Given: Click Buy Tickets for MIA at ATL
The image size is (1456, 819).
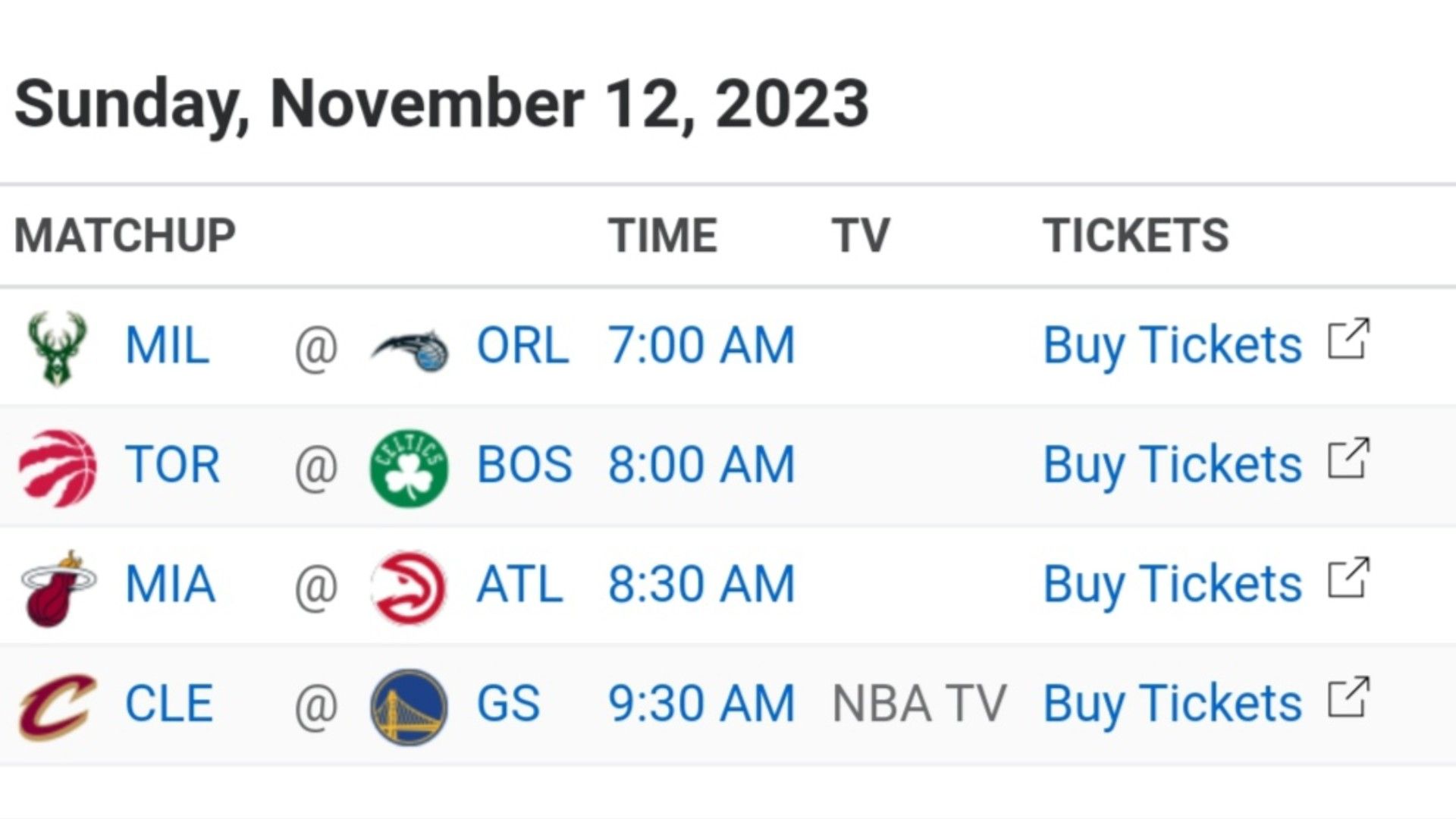Looking at the screenshot, I should tap(1172, 586).
